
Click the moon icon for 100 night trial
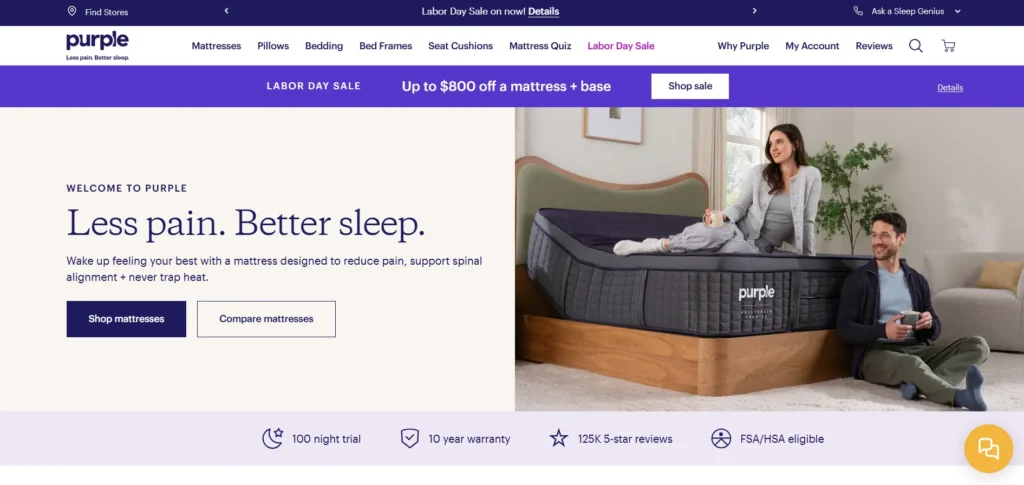(x=272, y=438)
